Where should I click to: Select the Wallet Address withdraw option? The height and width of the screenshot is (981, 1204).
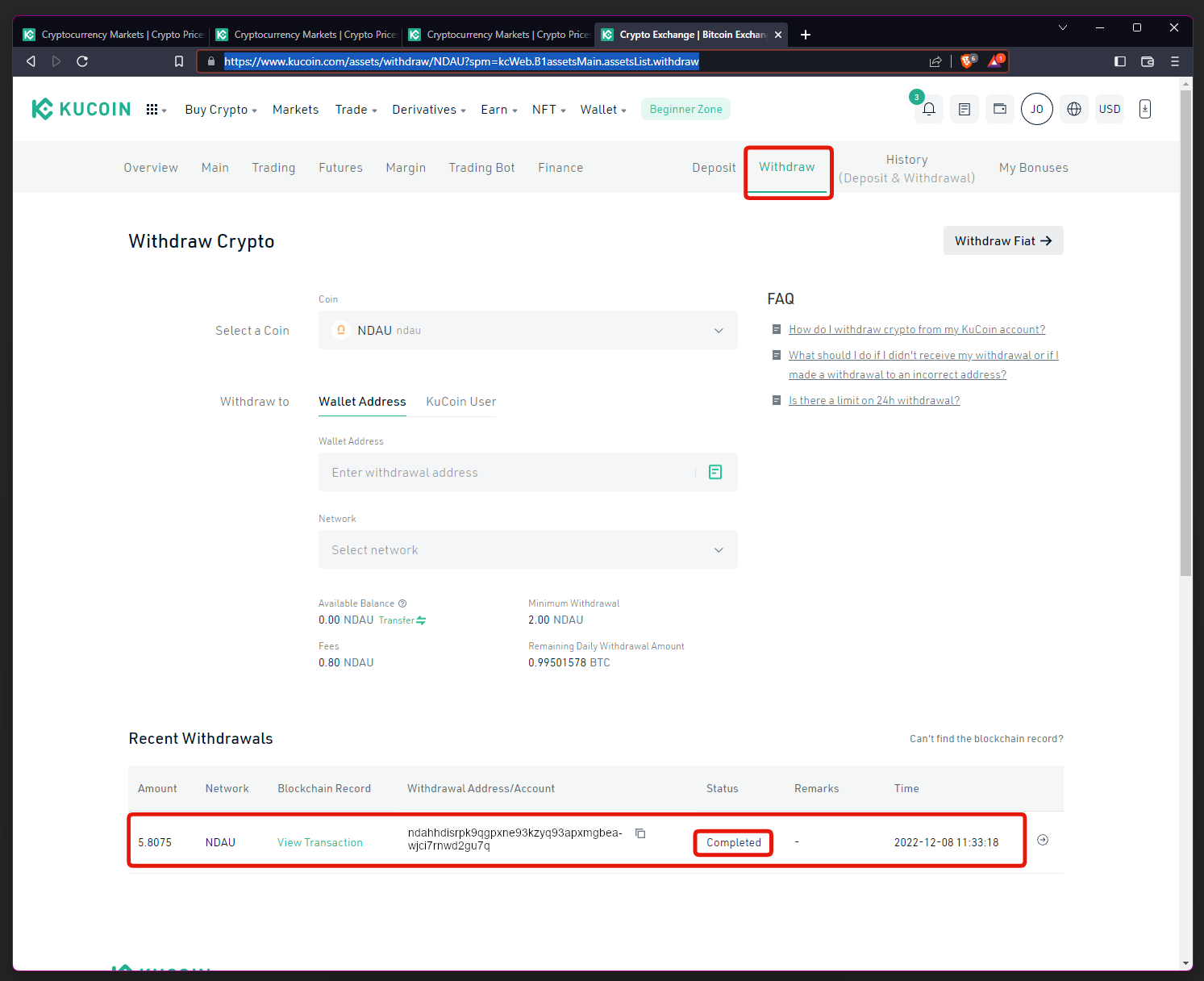tap(362, 402)
